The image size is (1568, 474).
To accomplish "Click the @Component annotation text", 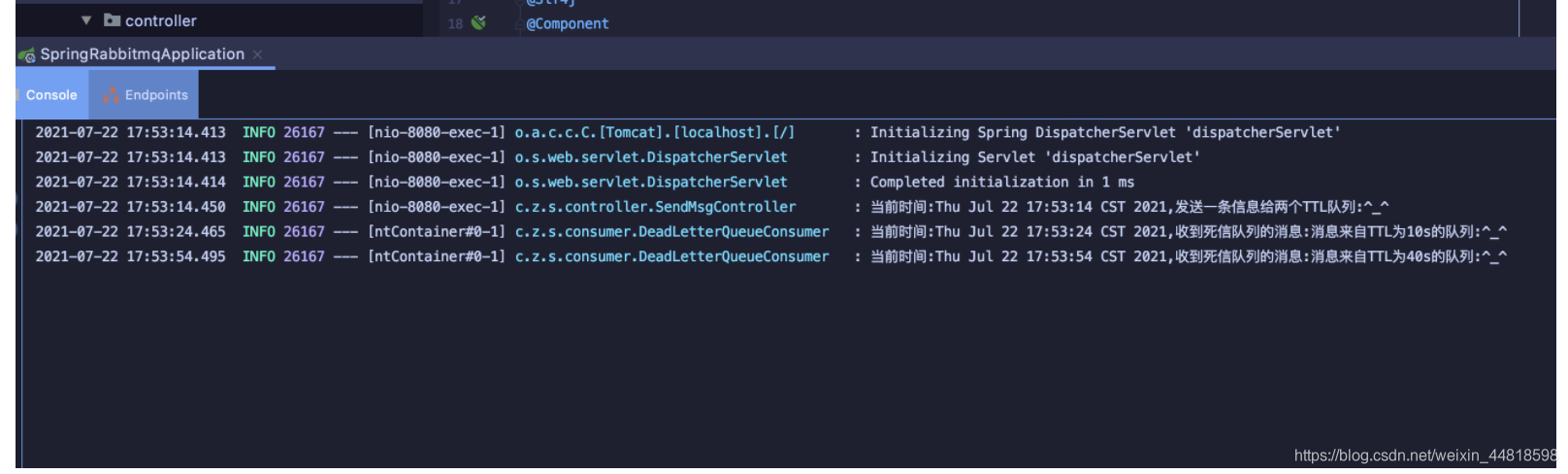I will pyautogui.click(x=568, y=23).
